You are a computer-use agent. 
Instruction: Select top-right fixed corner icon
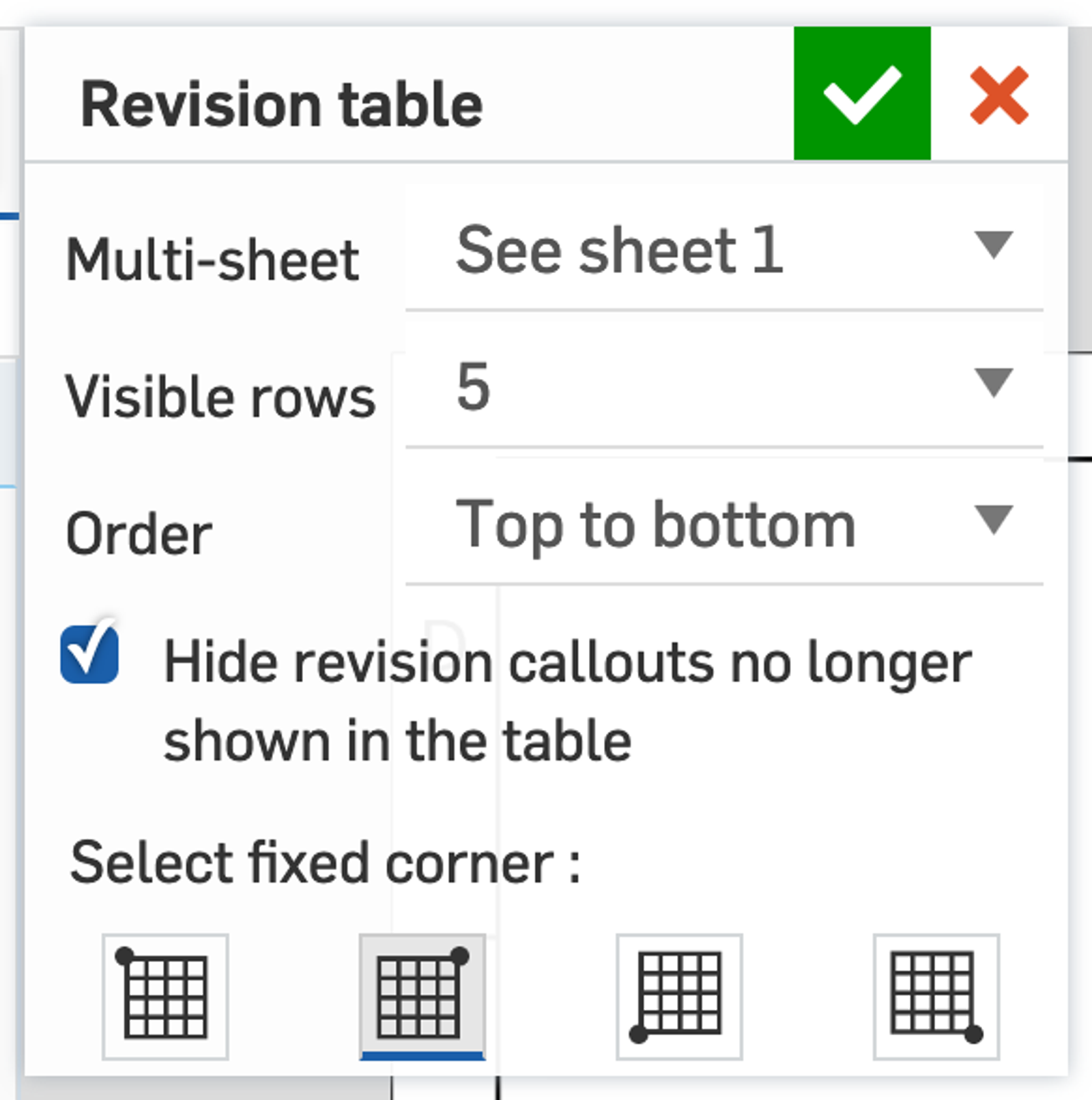tap(422, 996)
